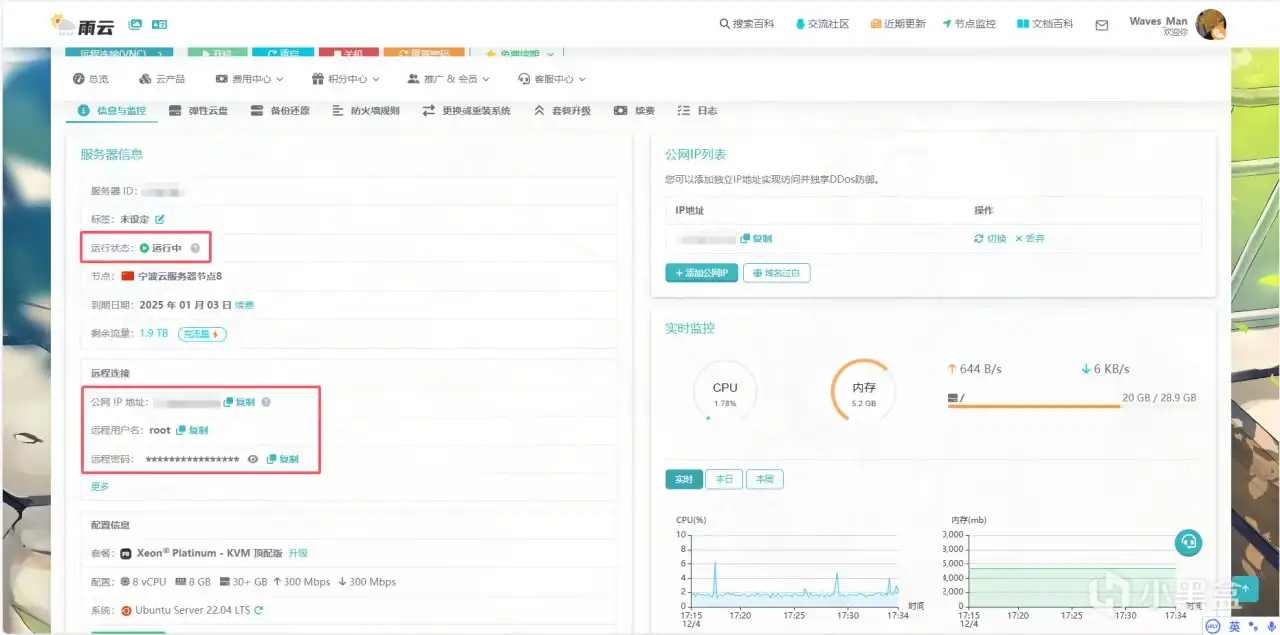Image resolution: width=1280 pixels, height=635 pixels.
Task: Open the headset support floating button
Action: pos(1188,542)
